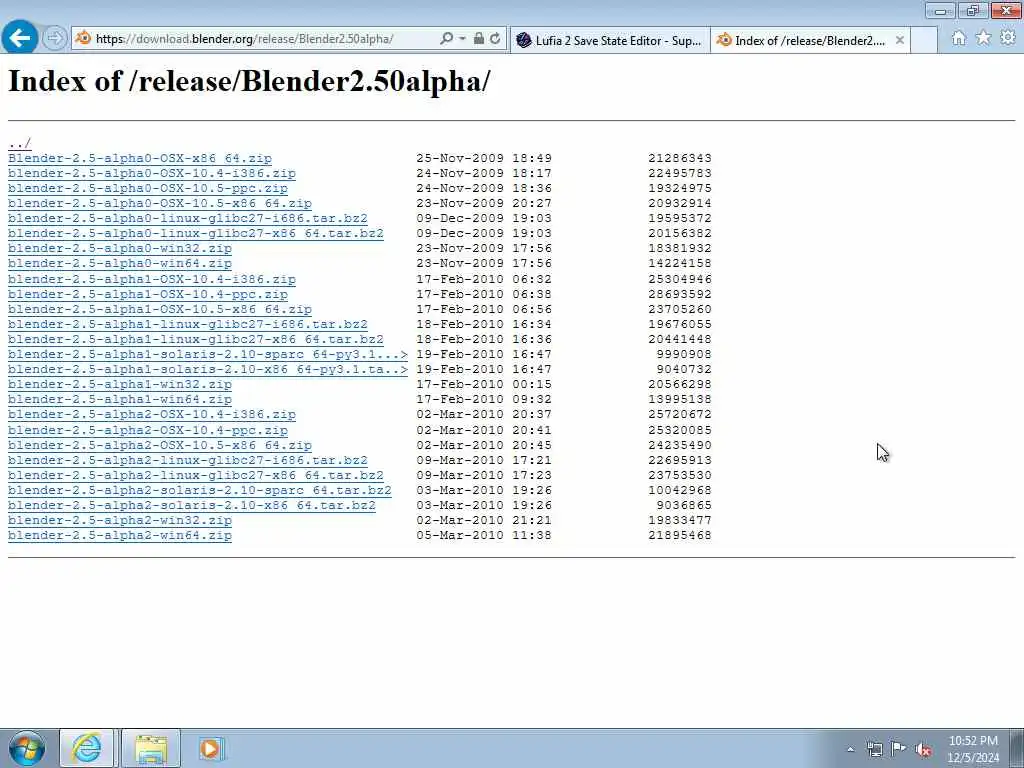Download blender-2.5-alpha0-OSX-10.5-x86_64.zip
The width and height of the screenshot is (1024, 768).
[160, 203]
